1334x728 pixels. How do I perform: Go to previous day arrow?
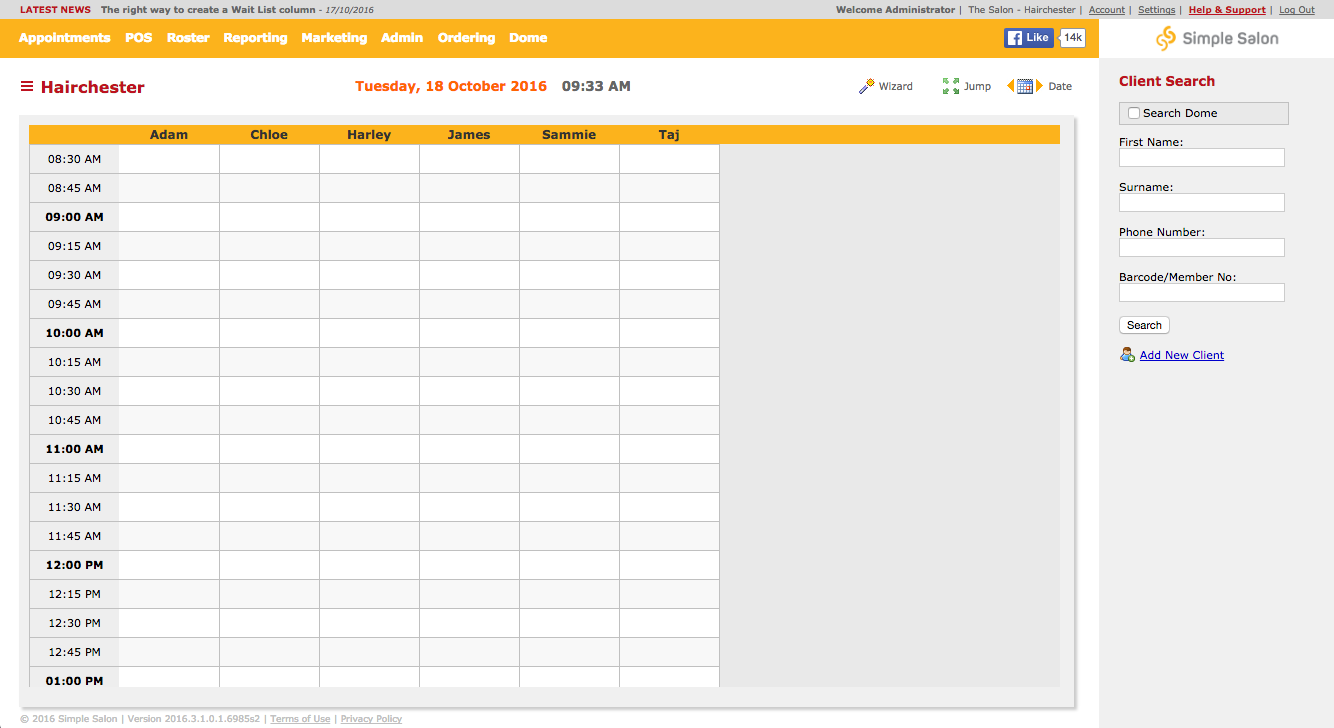click(1010, 86)
